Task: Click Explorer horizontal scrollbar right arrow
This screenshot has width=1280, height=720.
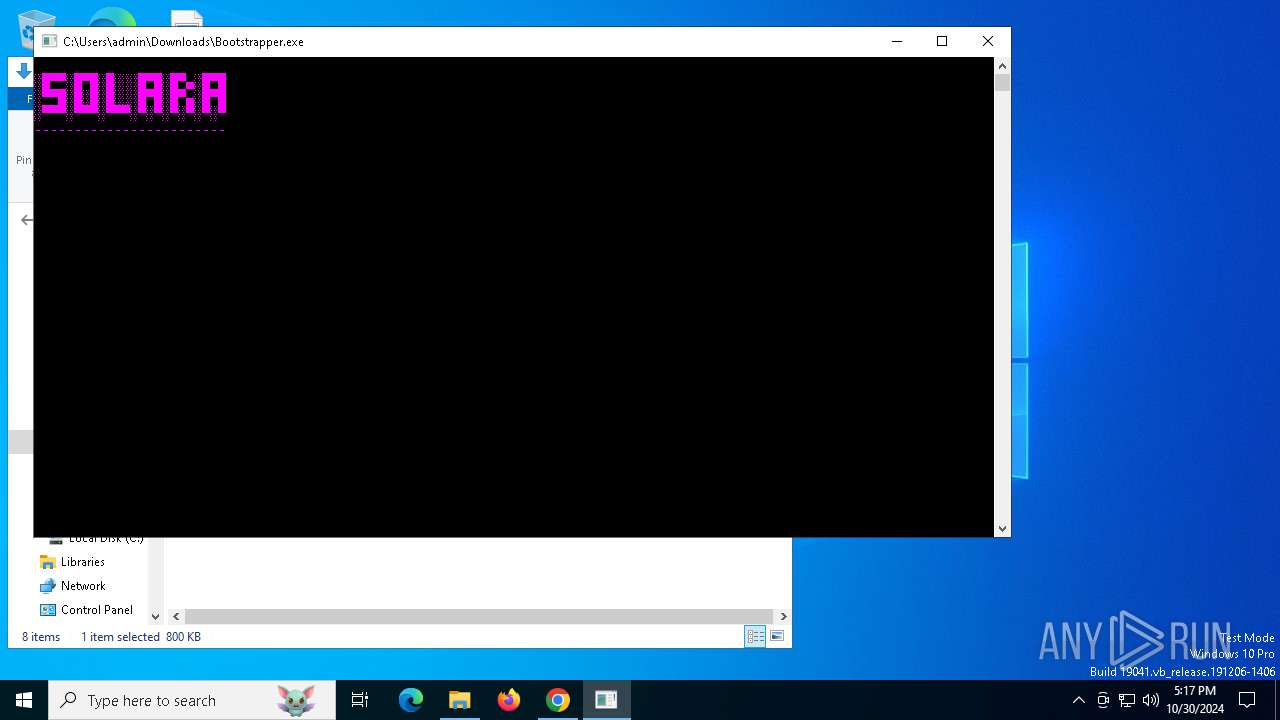Action: point(783,617)
